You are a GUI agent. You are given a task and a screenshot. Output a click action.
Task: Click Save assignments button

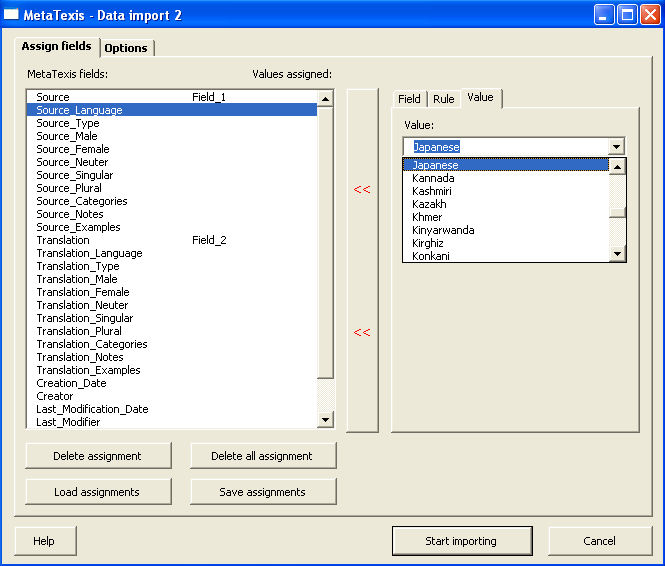tap(263, 492)
